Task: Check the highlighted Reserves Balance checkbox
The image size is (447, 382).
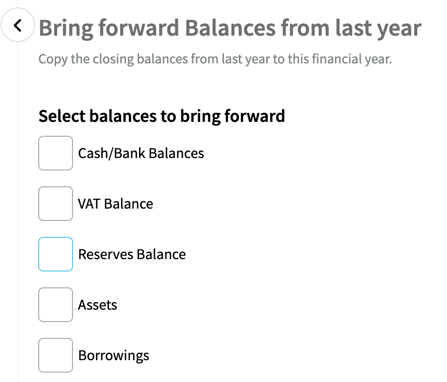Action: [55, 254]
